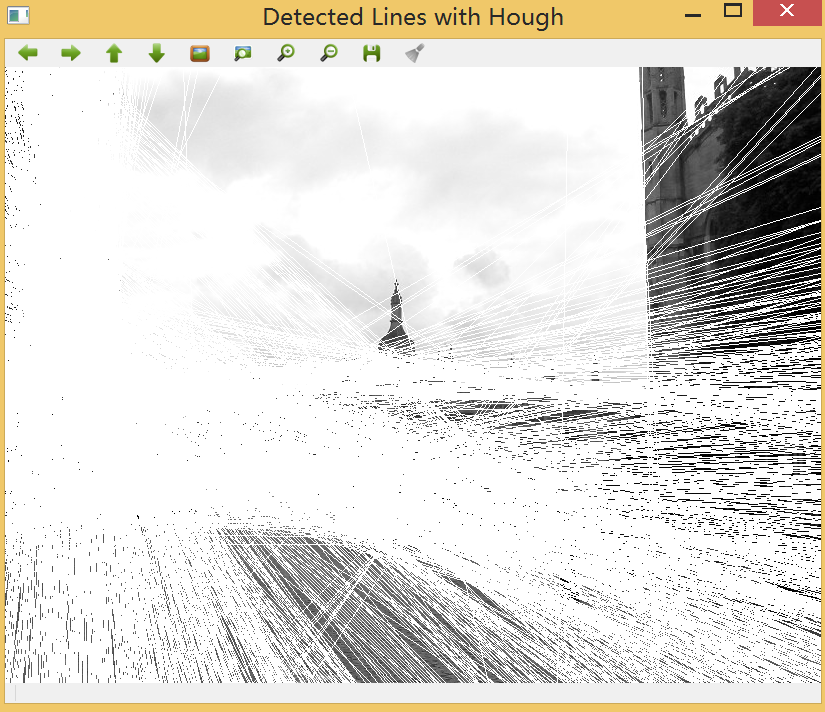Click the Hough lines image display area

(x=412, y=375)
